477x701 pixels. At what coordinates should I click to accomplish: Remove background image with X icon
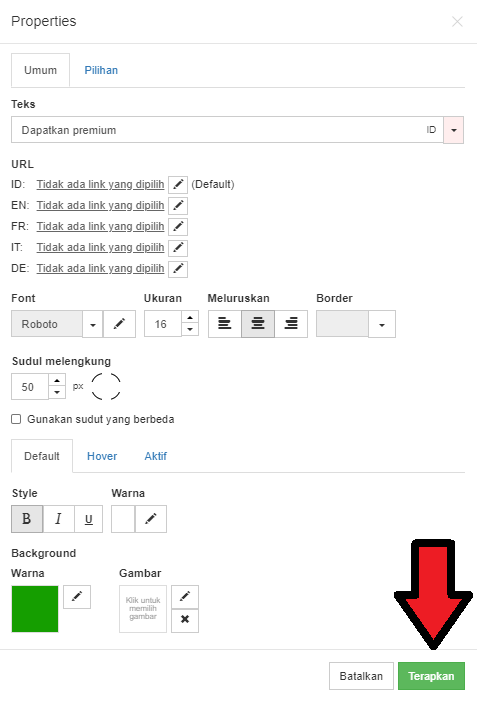(x=185, y=620)
